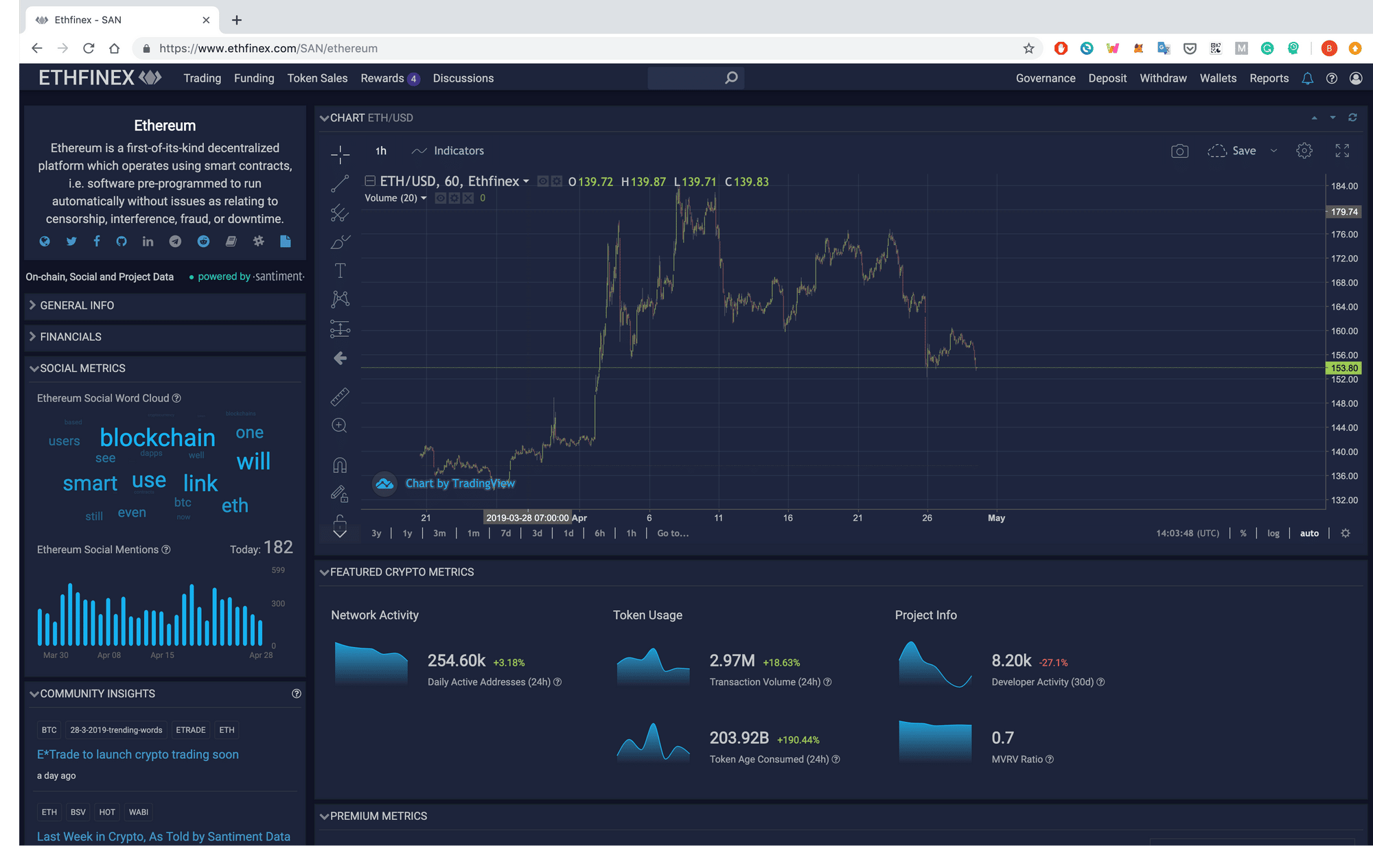This screenshot has width=1373, height=868.
Task: Select the pitchfork drawing tool
Action: [x=340, y=213]
